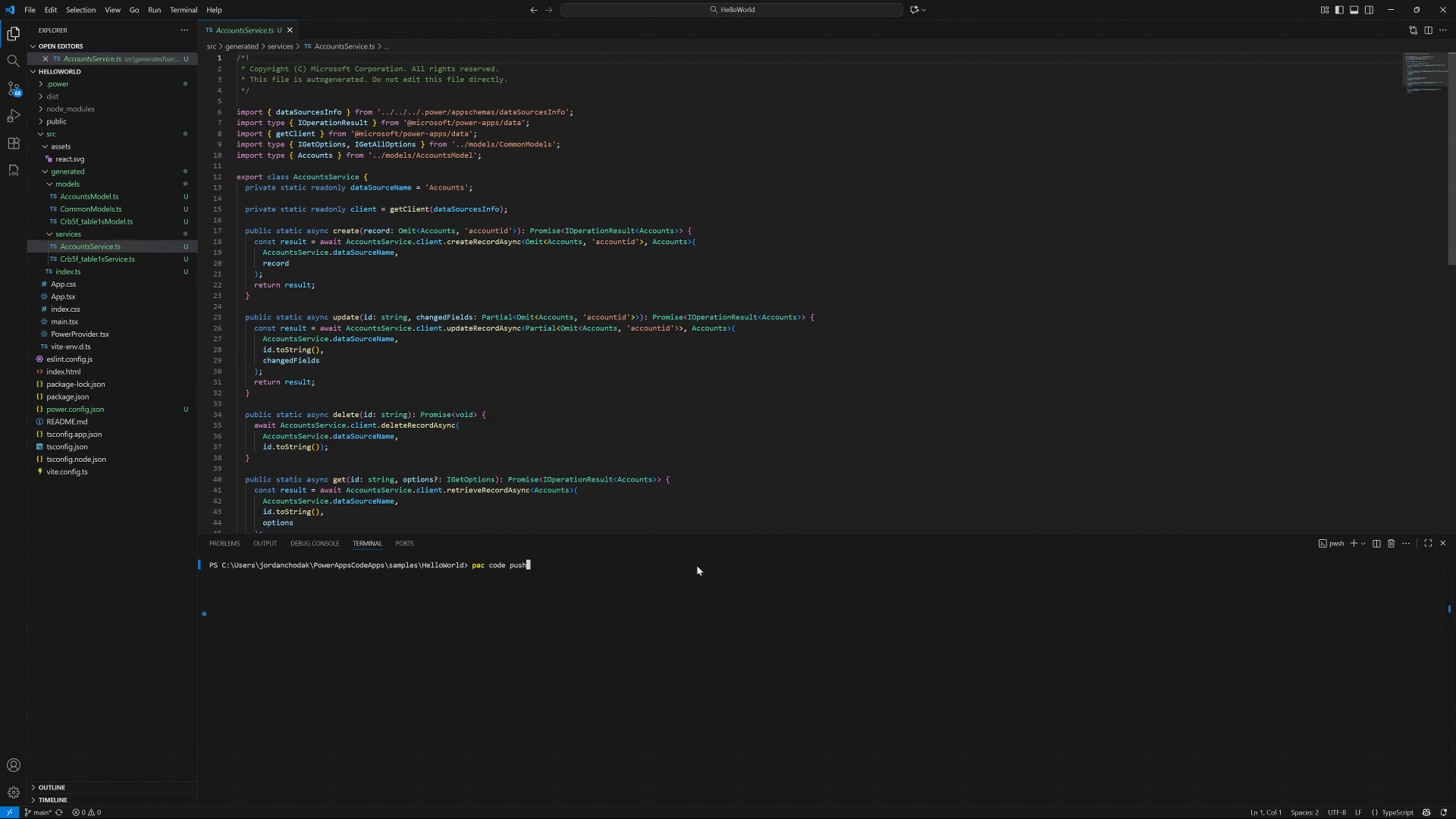The image size is (1456, 819).
Task: Open the Manage settings gear icon
Action: click(14, 792)
